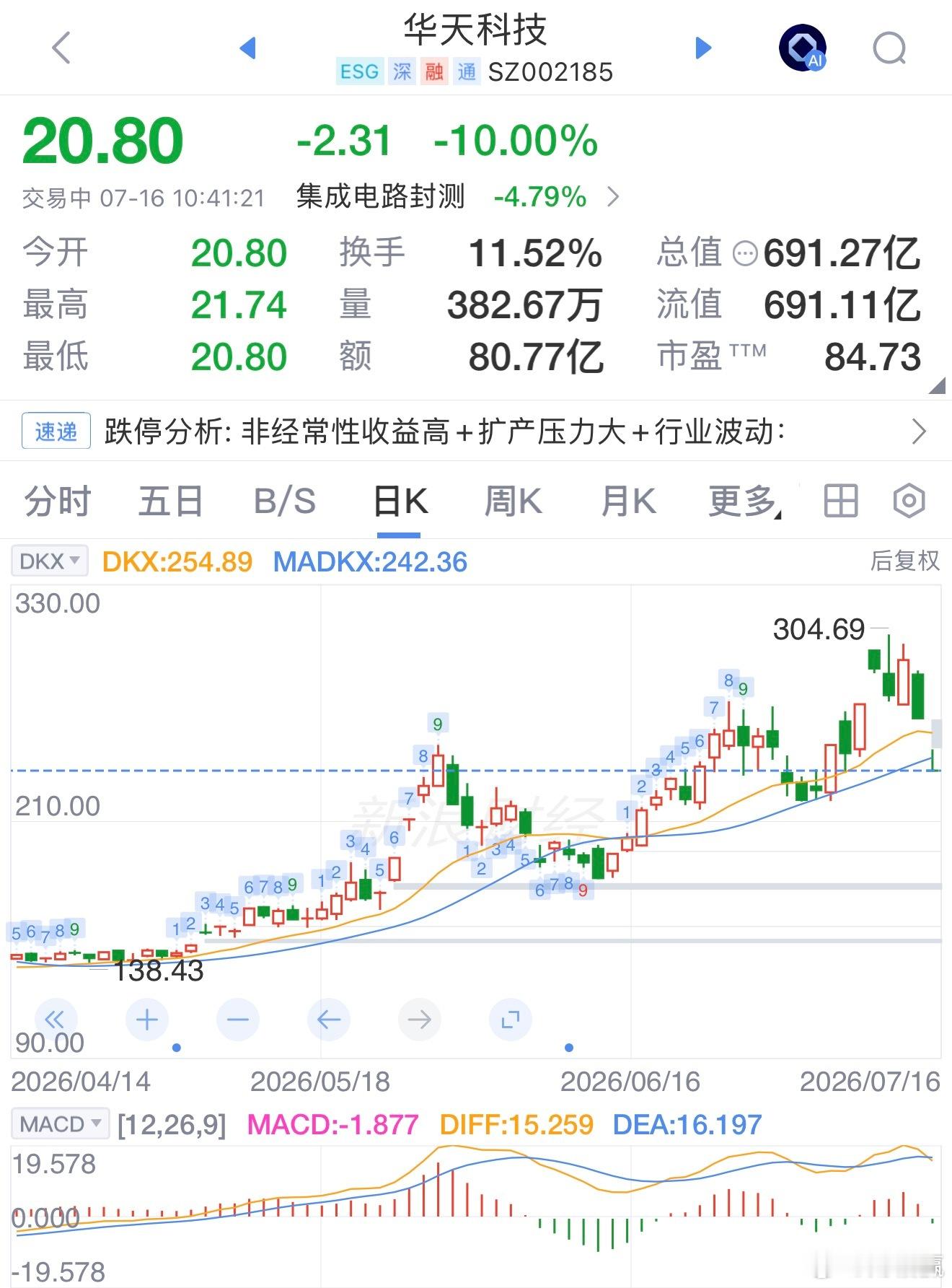Viewport: 952px width, 1288px height.
Task: Change 后复权 adjustment mode
Action: click(x=905, y=561)
